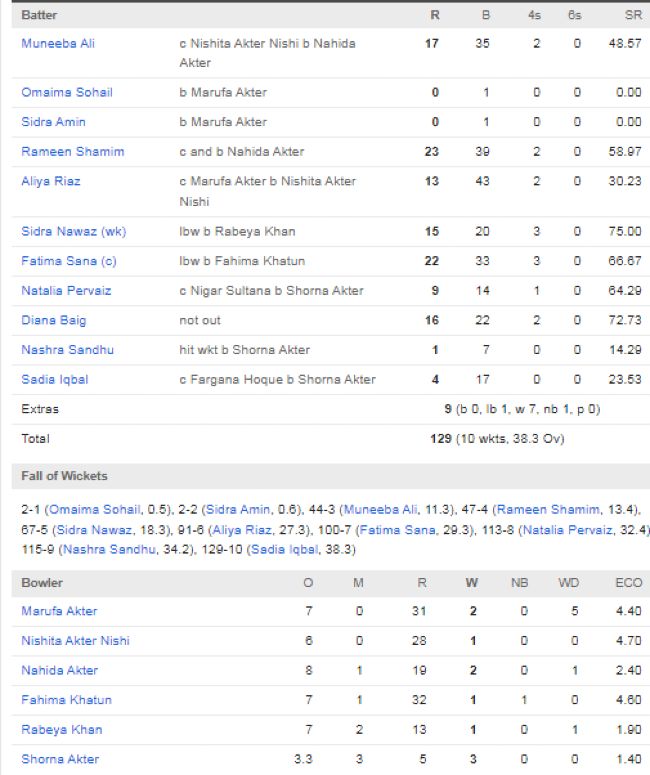This screenshot has width=650, height=775.
Task: Open Natalia Pervaiz in the batting table
Action: (66, 291)
